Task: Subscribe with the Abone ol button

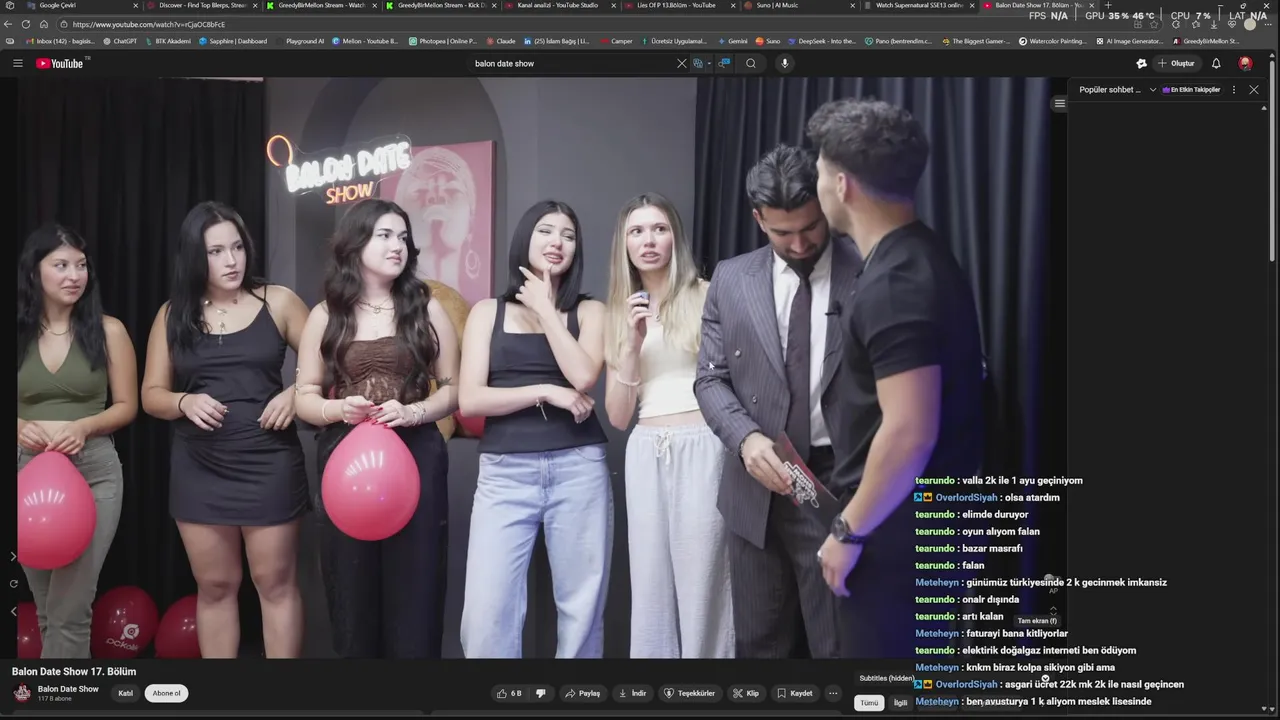Action: point(166,693)
